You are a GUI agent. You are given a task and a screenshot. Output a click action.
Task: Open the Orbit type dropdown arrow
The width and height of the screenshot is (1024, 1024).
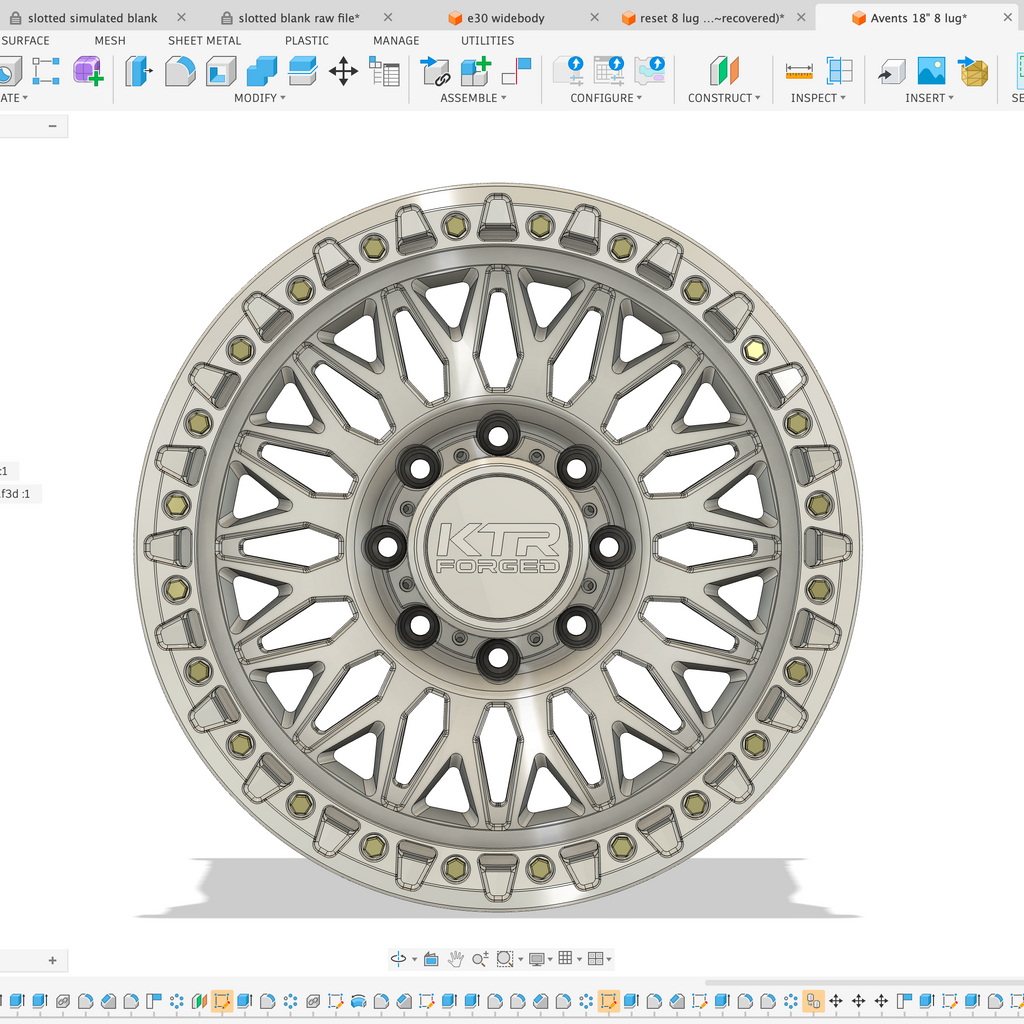tap(415, 959)
